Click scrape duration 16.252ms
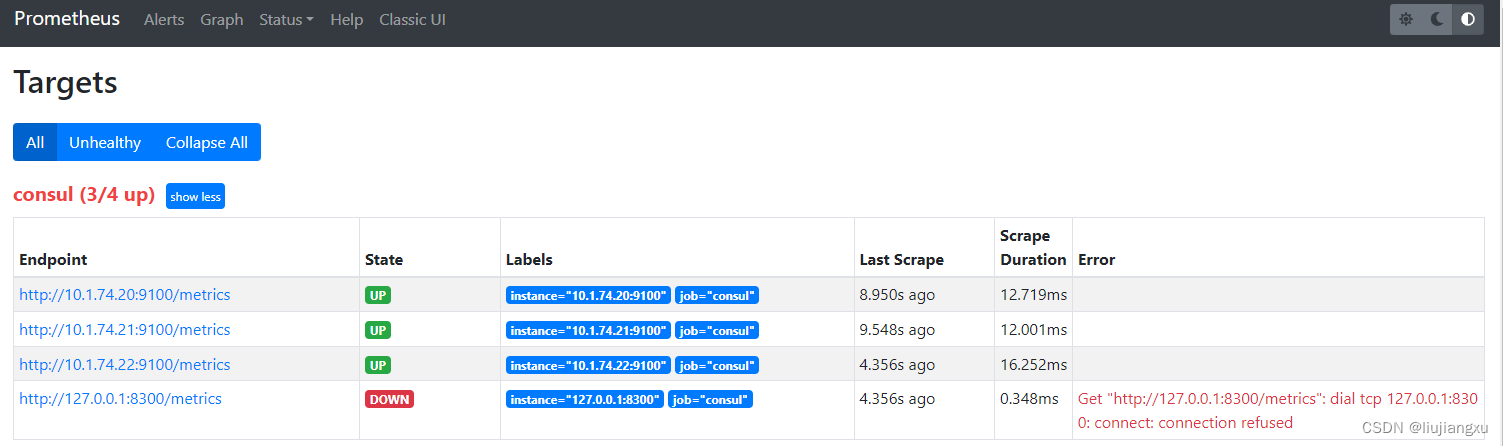1503x446 pixels. pyautogui.click(x=1033, y=365)
